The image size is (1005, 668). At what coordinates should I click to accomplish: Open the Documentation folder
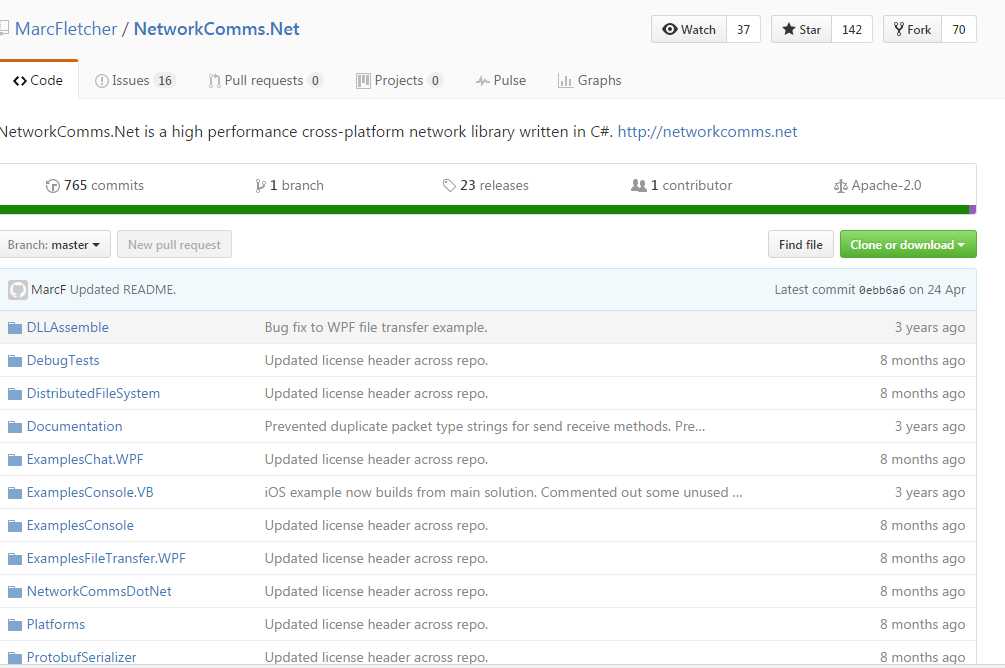coord(74,427)
